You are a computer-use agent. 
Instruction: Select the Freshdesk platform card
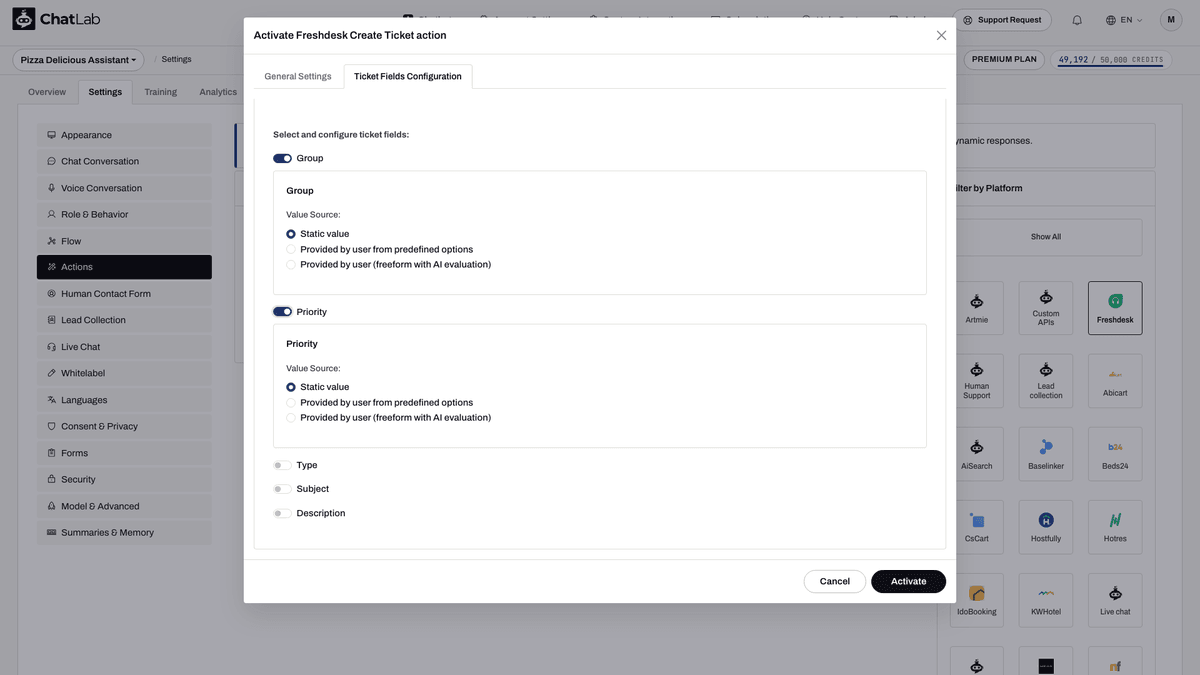pyautogui.click(x=1115, y=308)
